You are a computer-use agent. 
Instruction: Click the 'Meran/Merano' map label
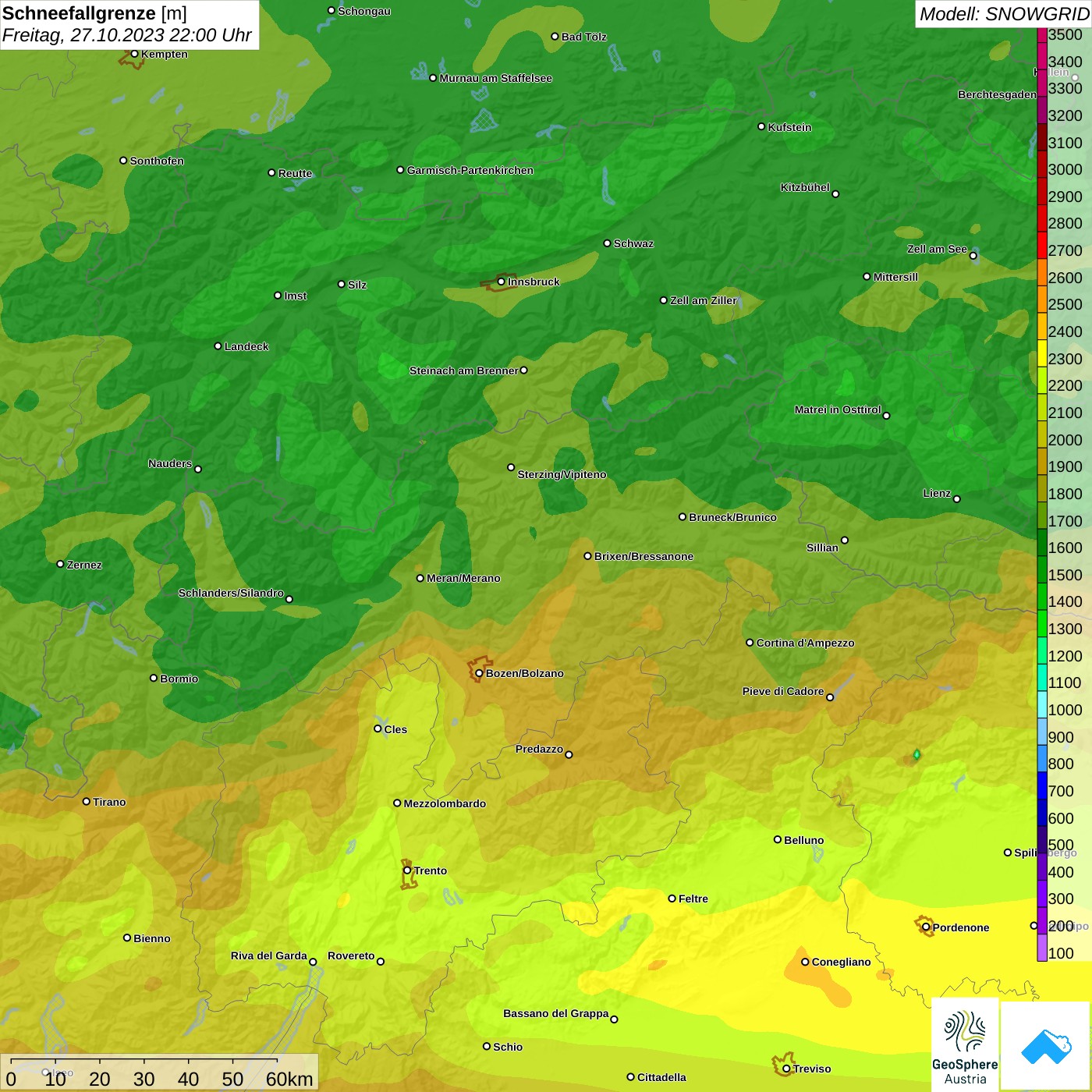tap(463, 578)
